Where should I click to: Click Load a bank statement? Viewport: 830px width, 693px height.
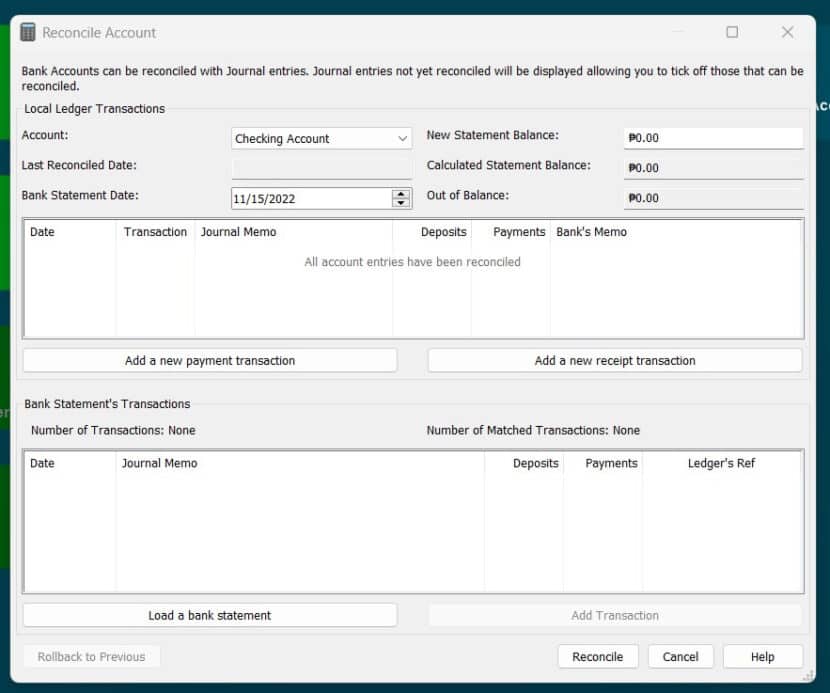209,615
